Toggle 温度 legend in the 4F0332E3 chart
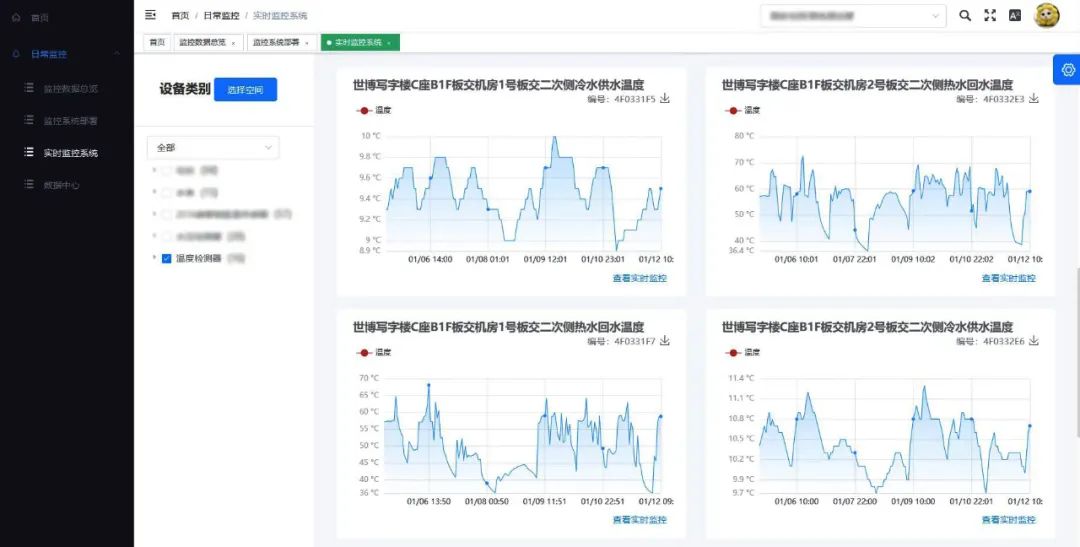1080x547 pixels. pyautogui.click(x=742, y=110)
